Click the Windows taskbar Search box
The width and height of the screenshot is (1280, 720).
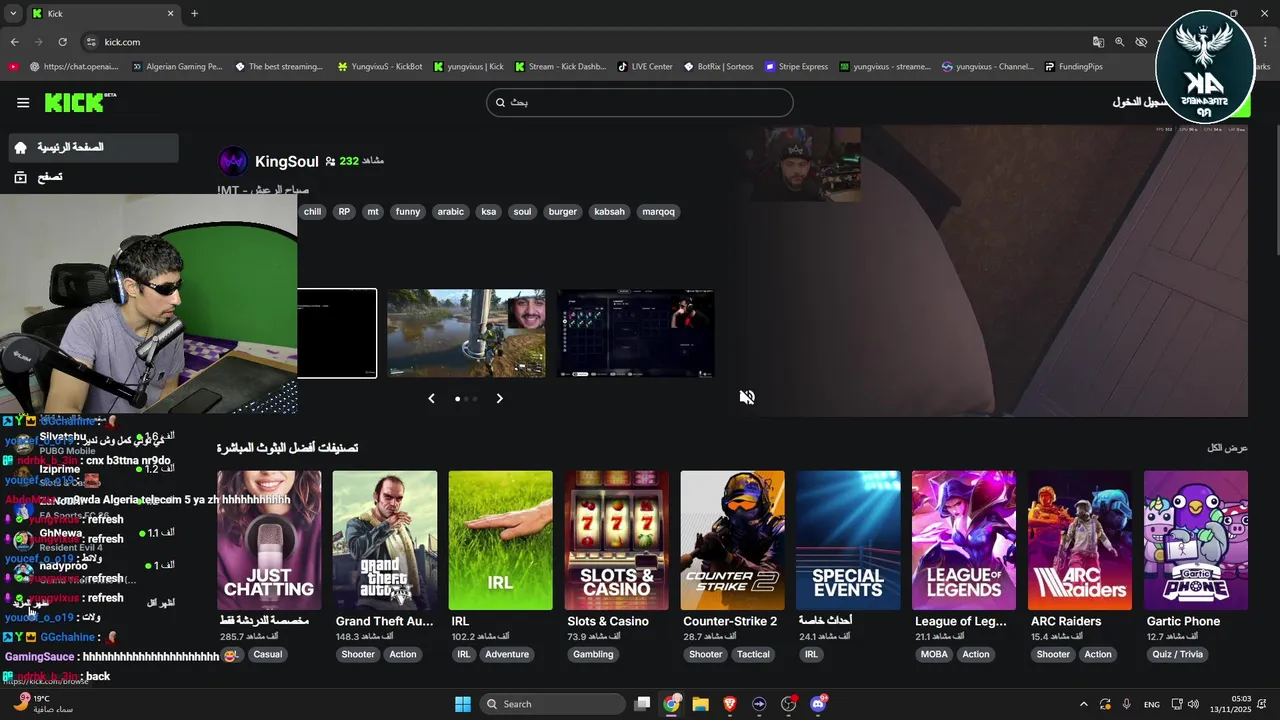552,704
